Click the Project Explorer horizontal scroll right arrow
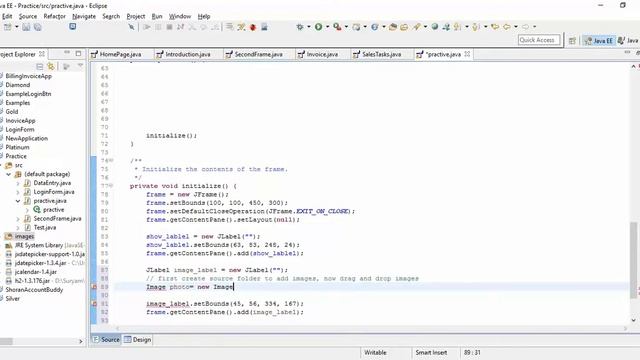The height and width of the screenshot is (360, 640). (80, 341)
